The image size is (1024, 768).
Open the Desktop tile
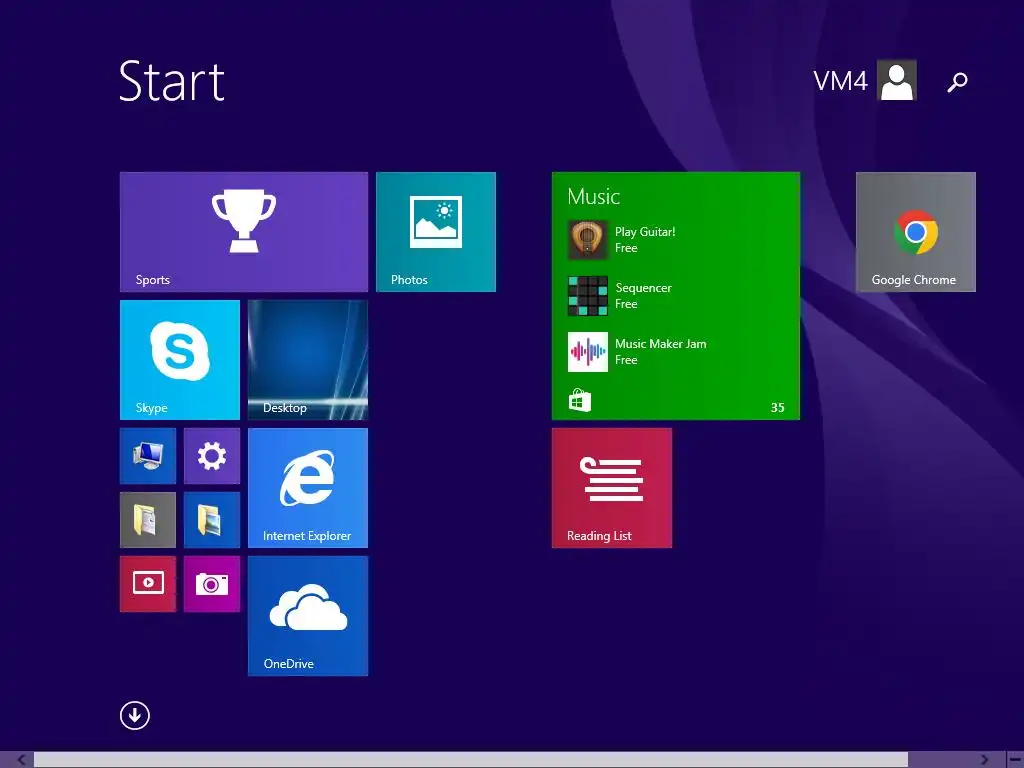(x=308, y=360)
